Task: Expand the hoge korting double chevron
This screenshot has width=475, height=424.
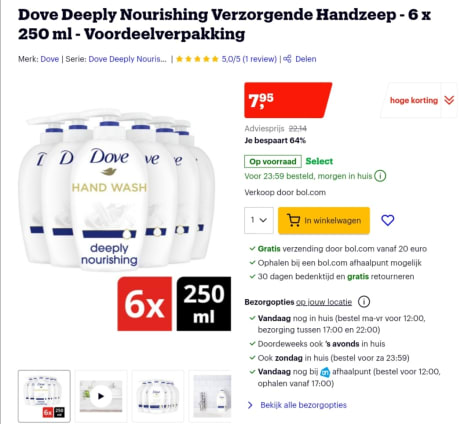Action: tap(449, 100)
